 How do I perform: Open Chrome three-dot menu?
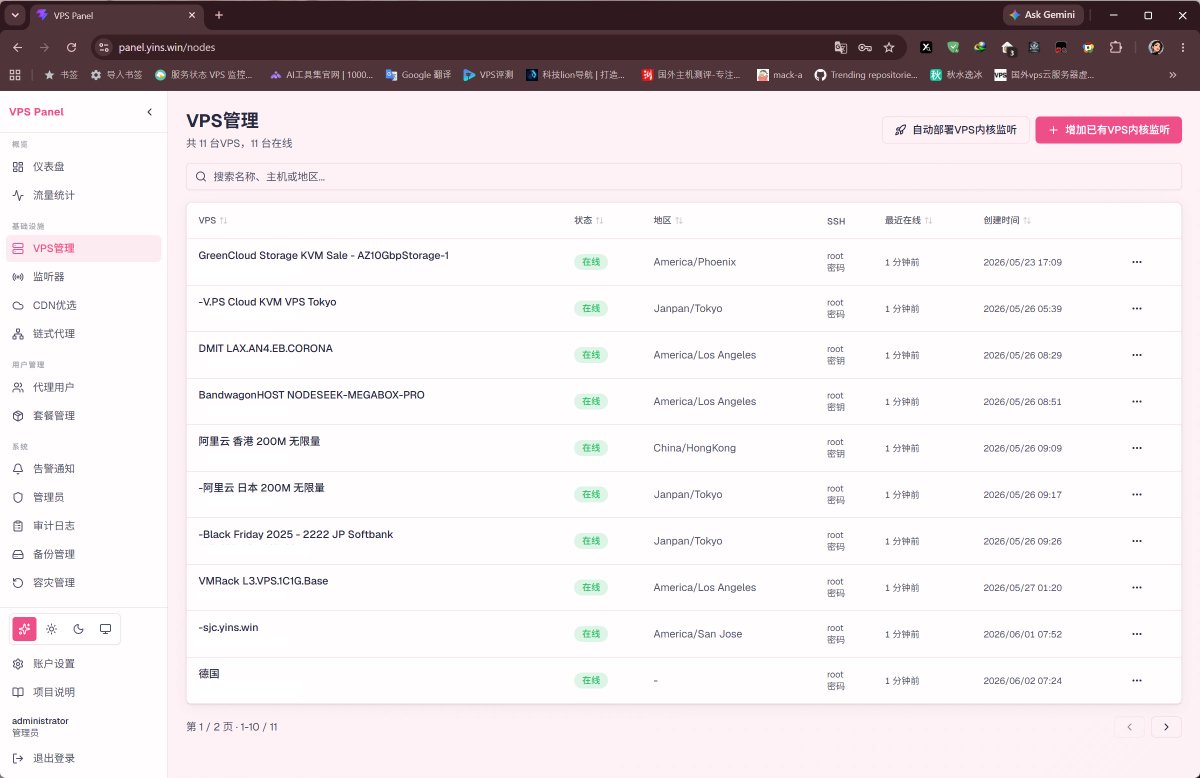click(x=1181, y=47)
